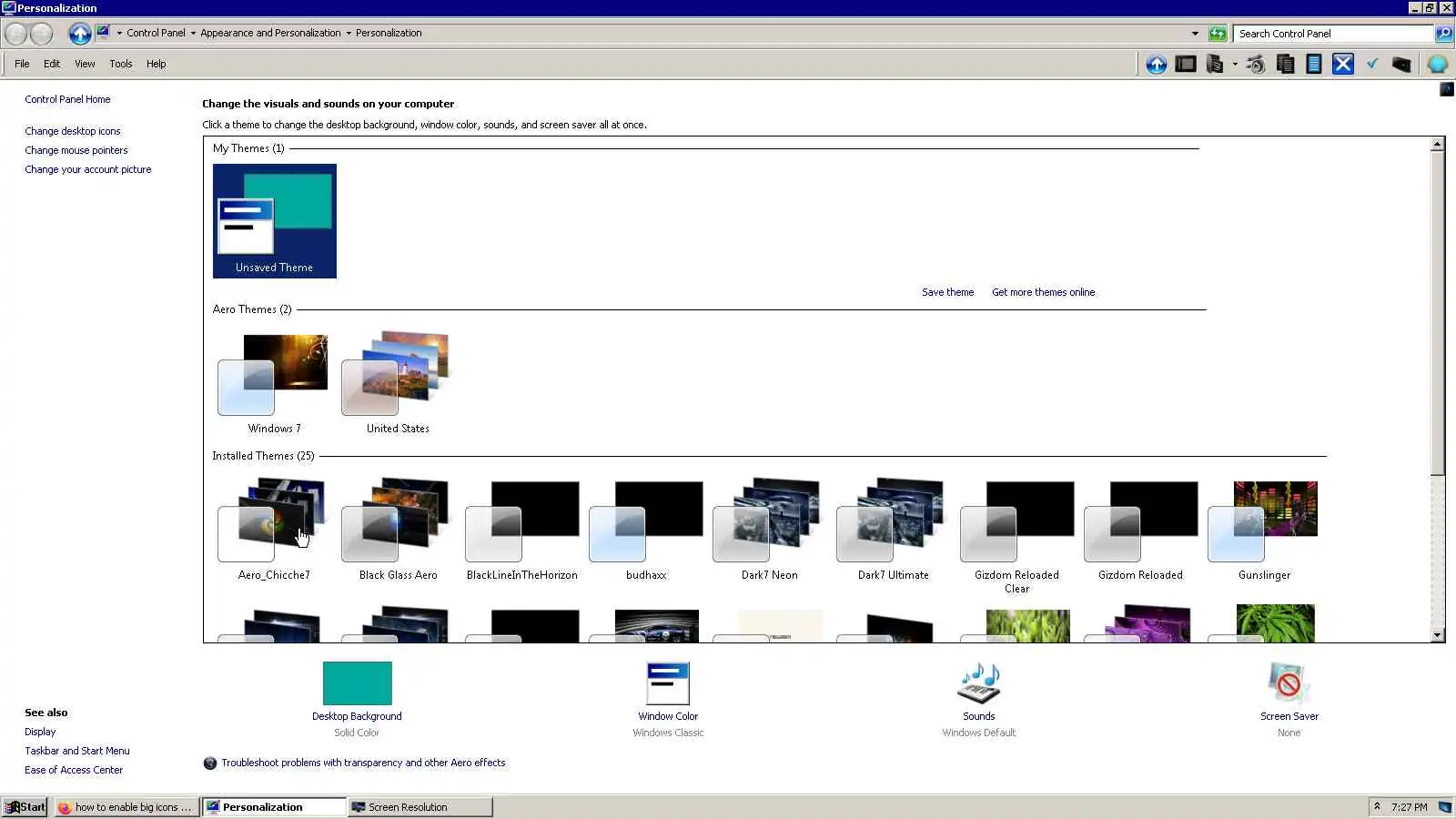Open Ease of Access Center link
Image resolution: width=1456 pixels, height=819 pixels.
[x=74, y=770]
